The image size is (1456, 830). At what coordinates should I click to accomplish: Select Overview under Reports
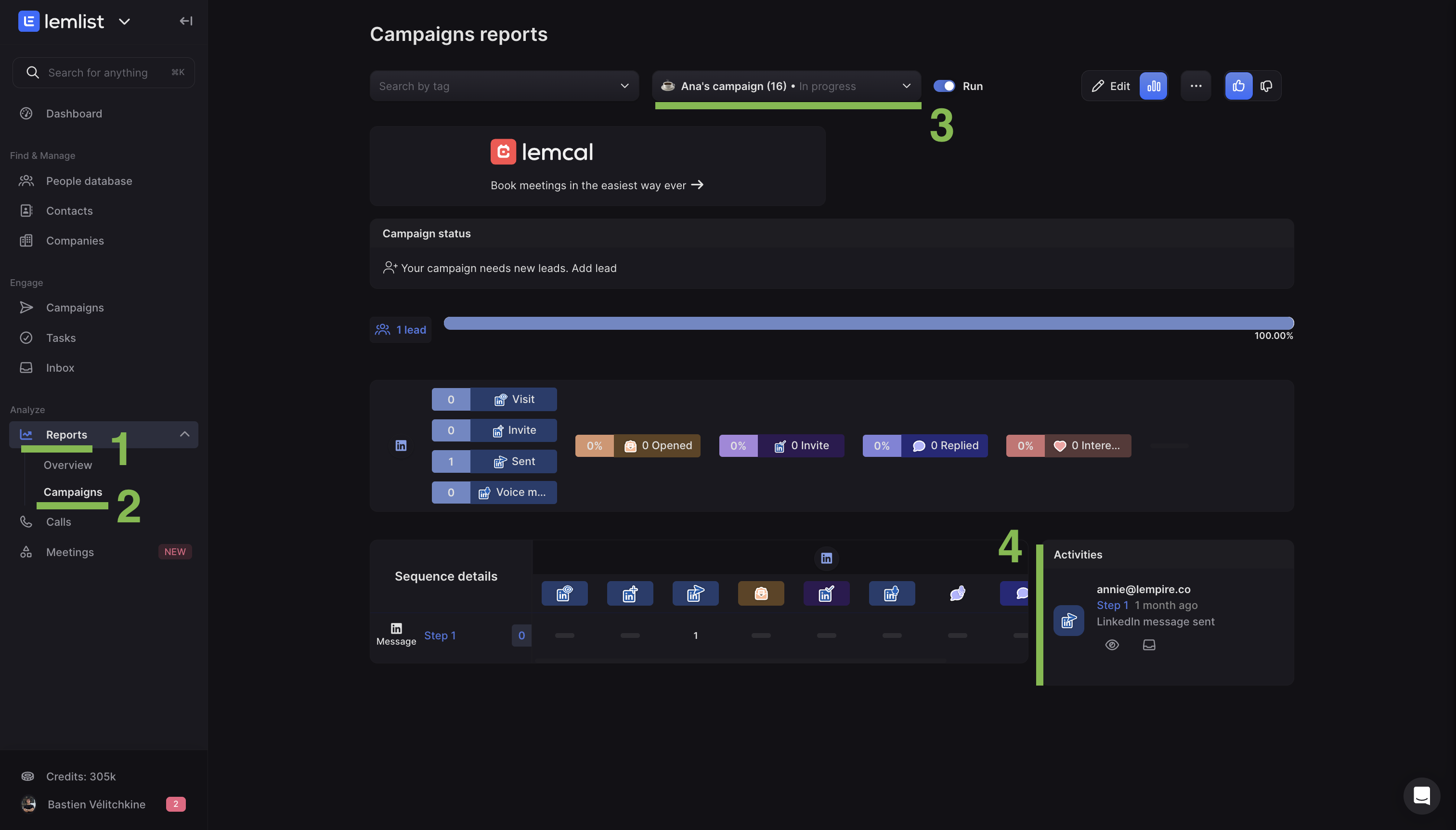[x=68, y=465]
